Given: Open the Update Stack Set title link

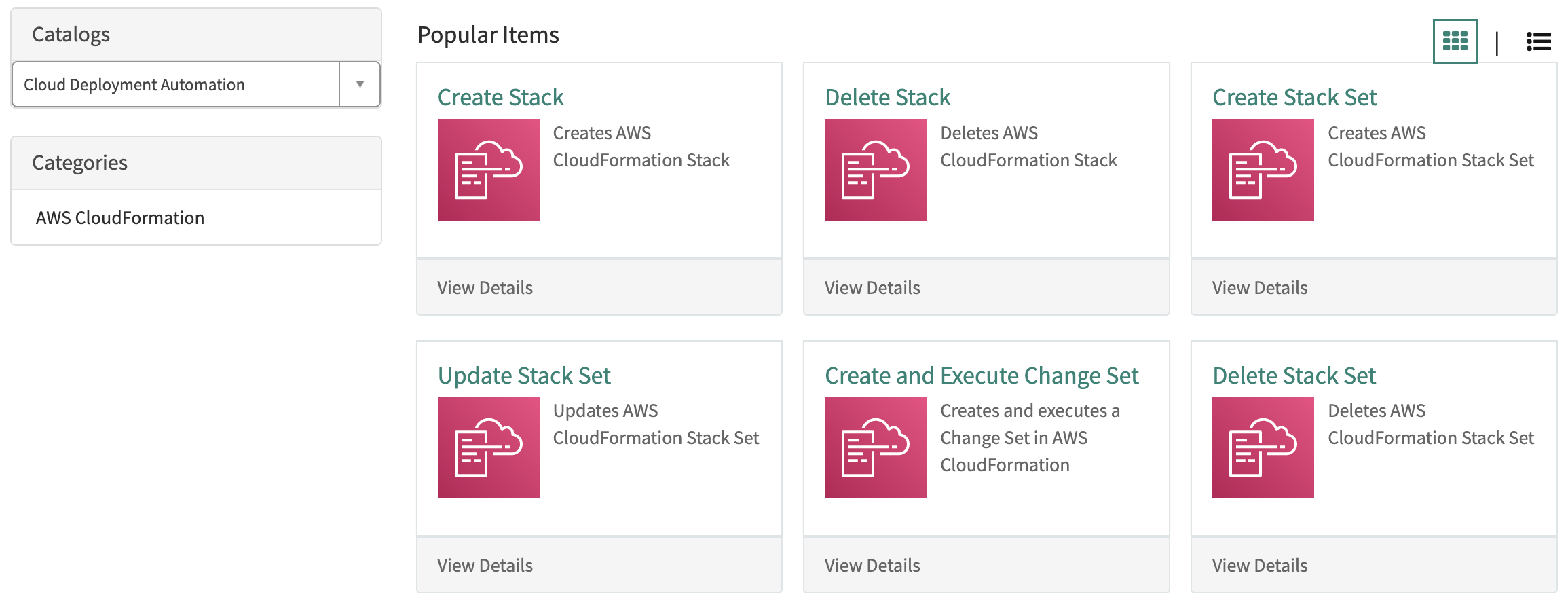Looking at the screenshot, I should 524,375.
